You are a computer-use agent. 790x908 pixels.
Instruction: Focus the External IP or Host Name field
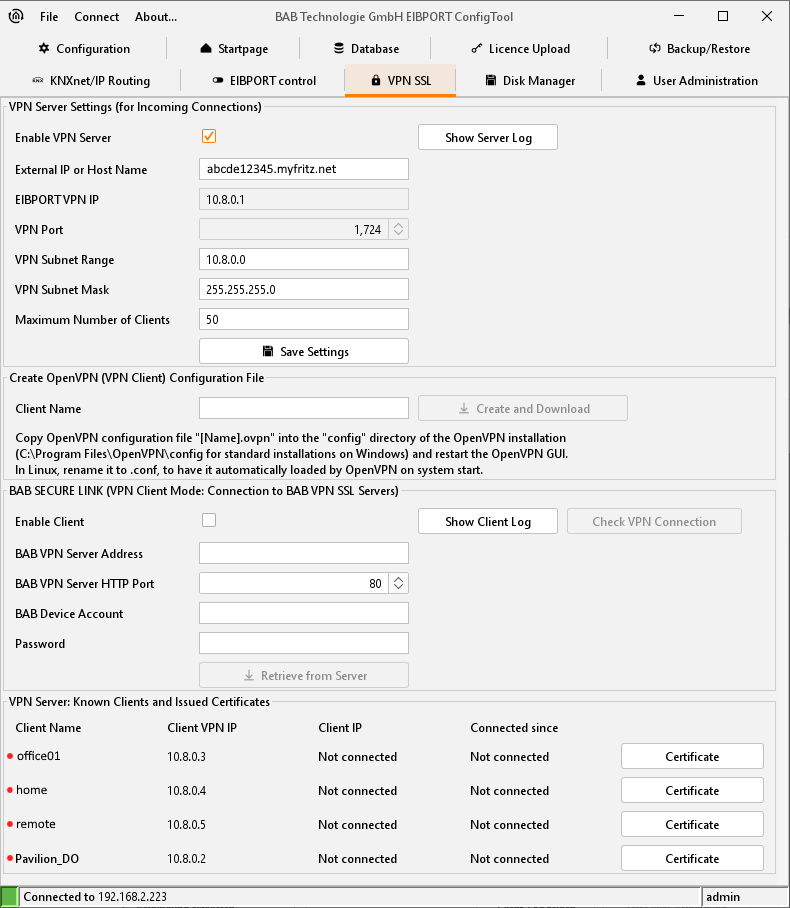click(x=304, y=169)
